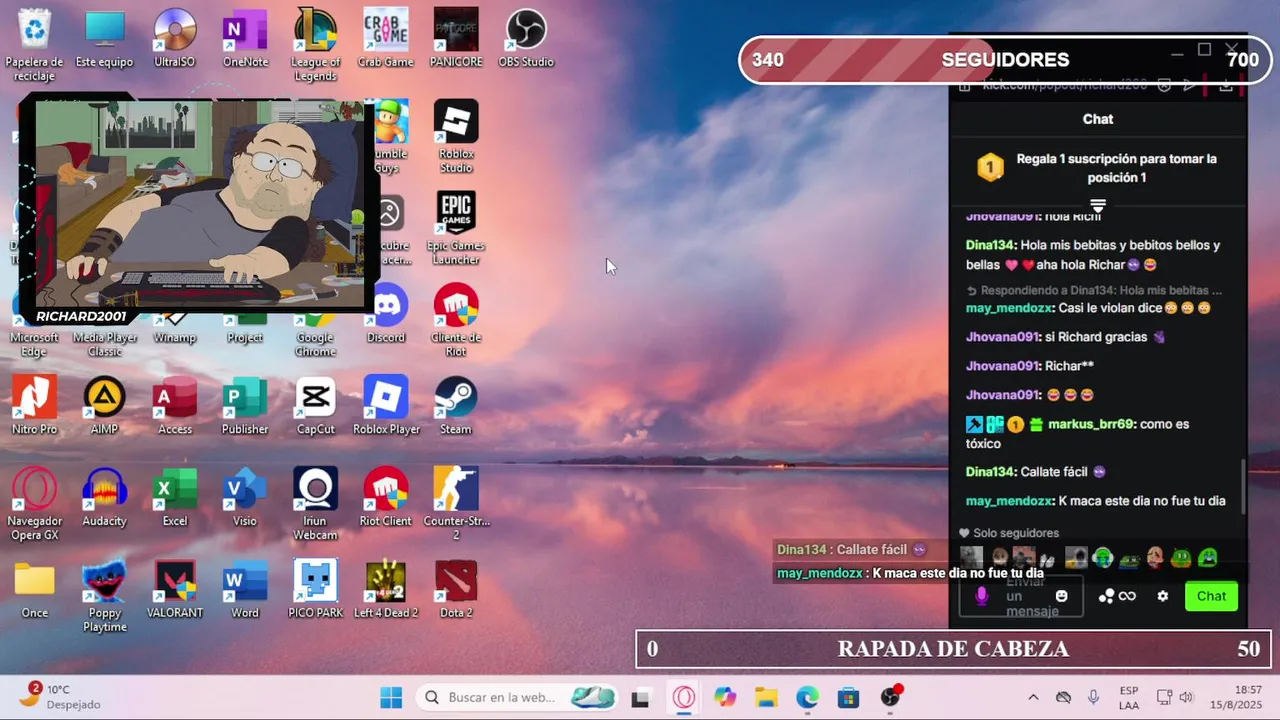Open Epic Games Launcher desktop icon

456,228
